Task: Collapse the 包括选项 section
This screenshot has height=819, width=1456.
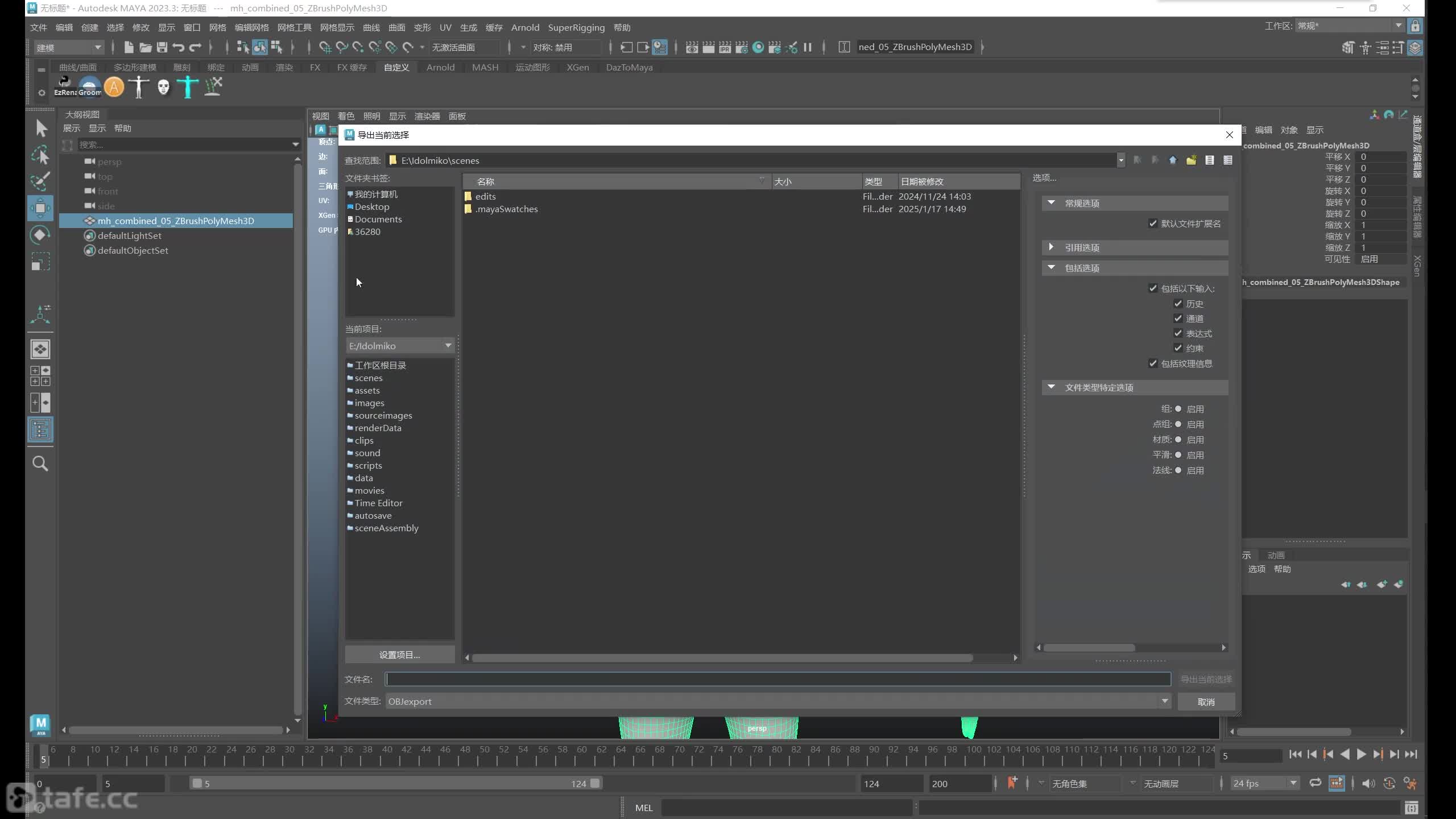Action: [1135, 268]
